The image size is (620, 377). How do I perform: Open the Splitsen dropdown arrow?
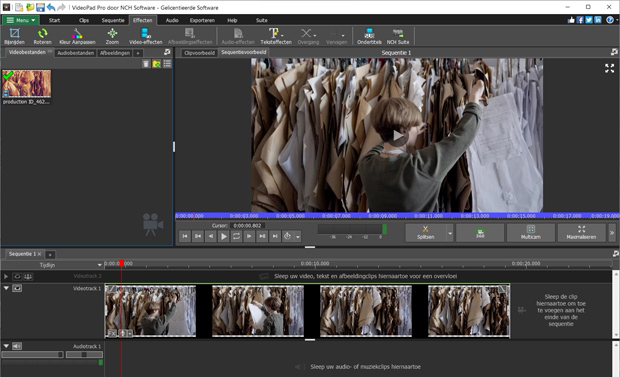pos(450,233)
